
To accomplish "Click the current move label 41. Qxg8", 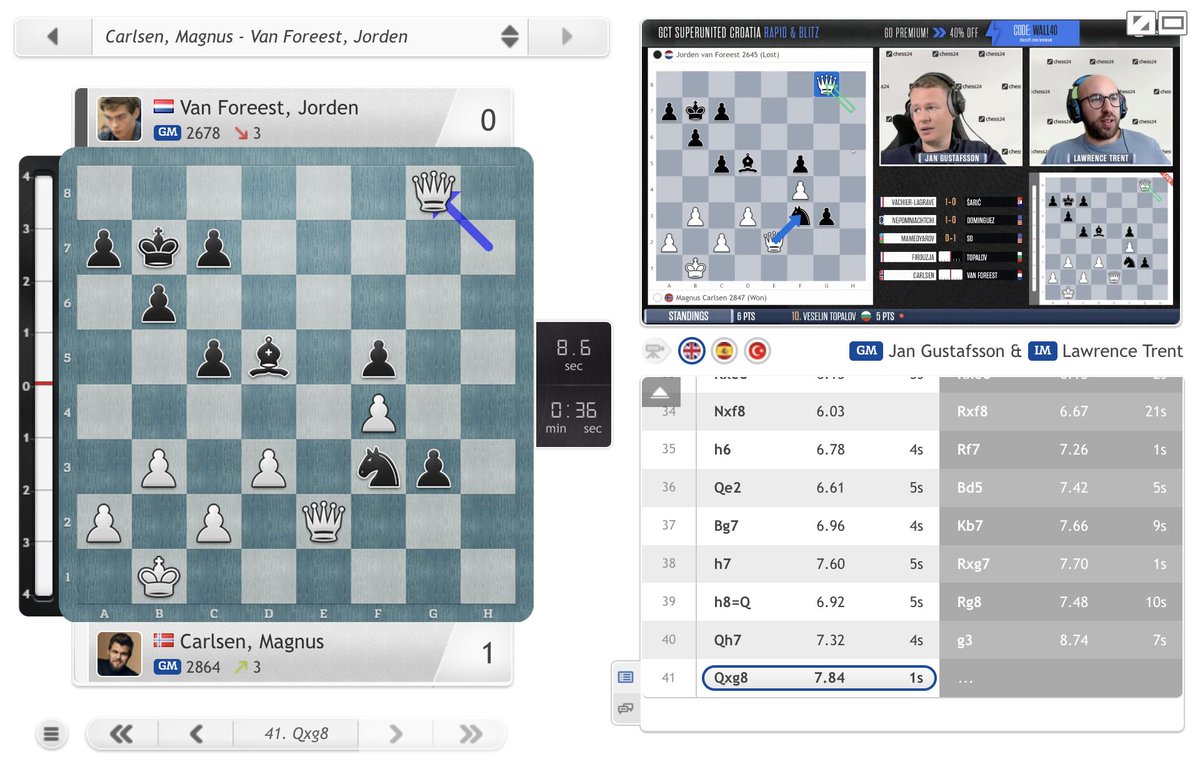I will pos(297,734).
